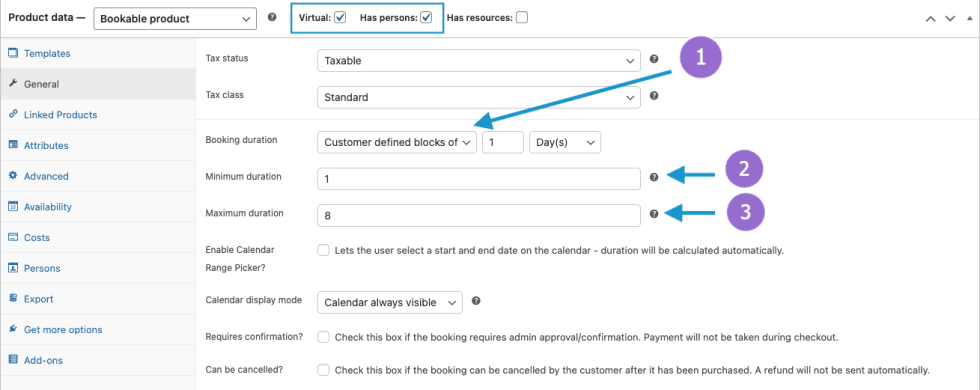Open the Tax status dropdown
The height and width of the screenshot is (390, 980).
click(x=479, y=61)
